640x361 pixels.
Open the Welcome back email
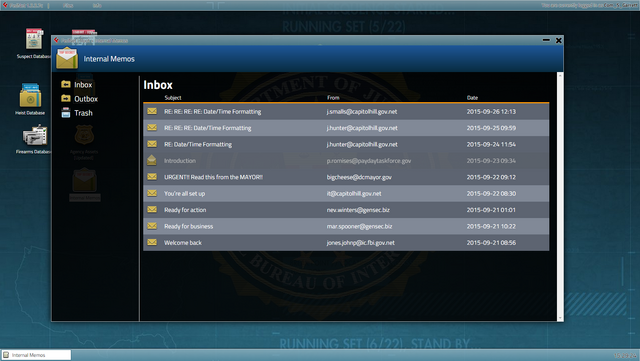[182, 242]
